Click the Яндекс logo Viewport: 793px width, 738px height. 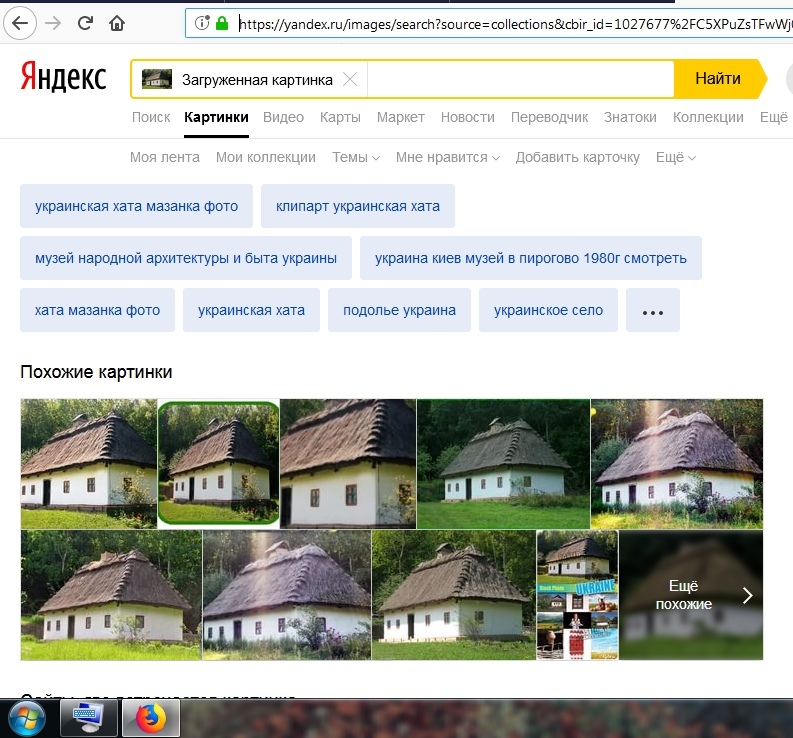63,77
